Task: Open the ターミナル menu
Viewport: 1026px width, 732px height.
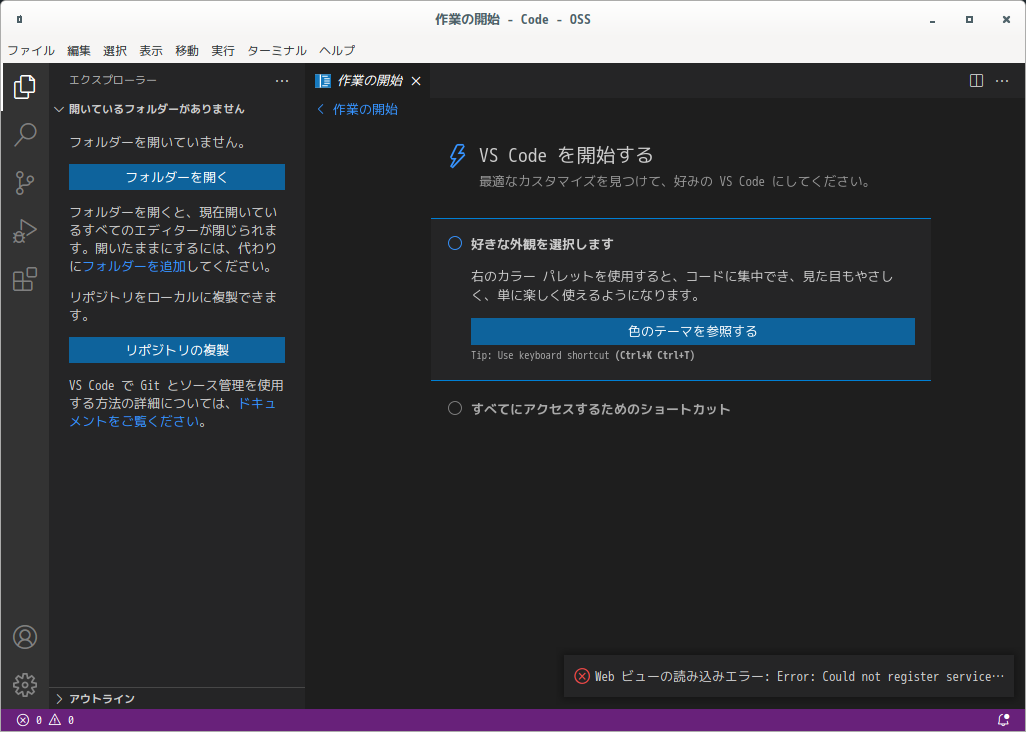Action: coord(277,50)
